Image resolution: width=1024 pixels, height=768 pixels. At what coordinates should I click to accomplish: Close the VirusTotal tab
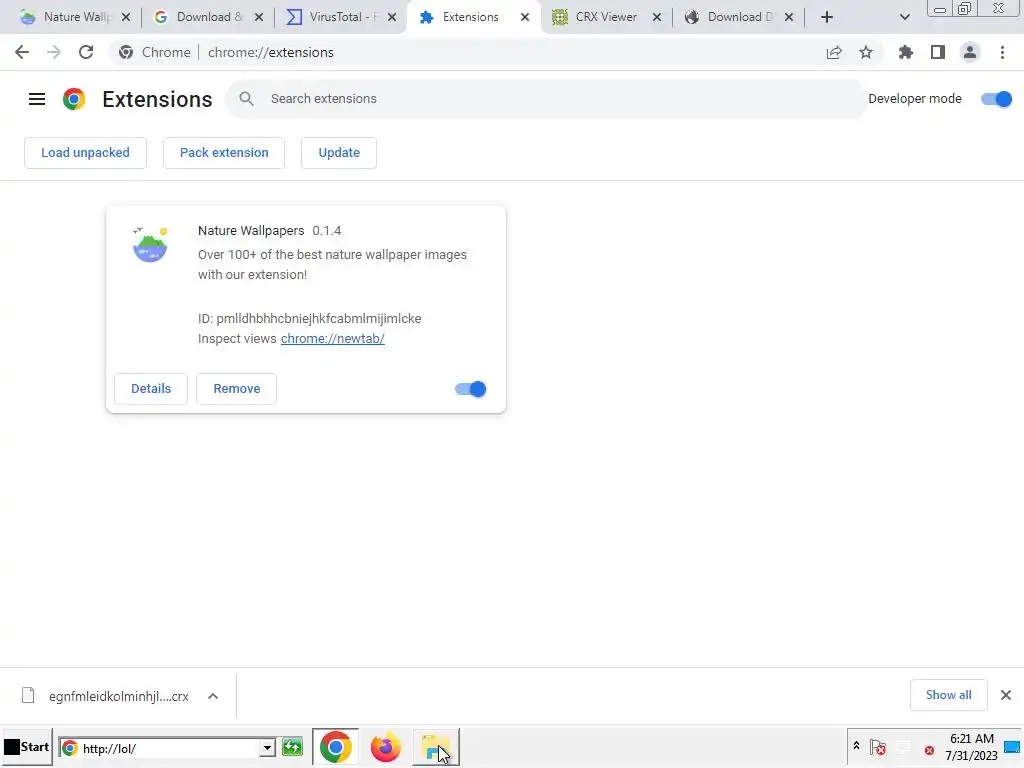[392, 17]
